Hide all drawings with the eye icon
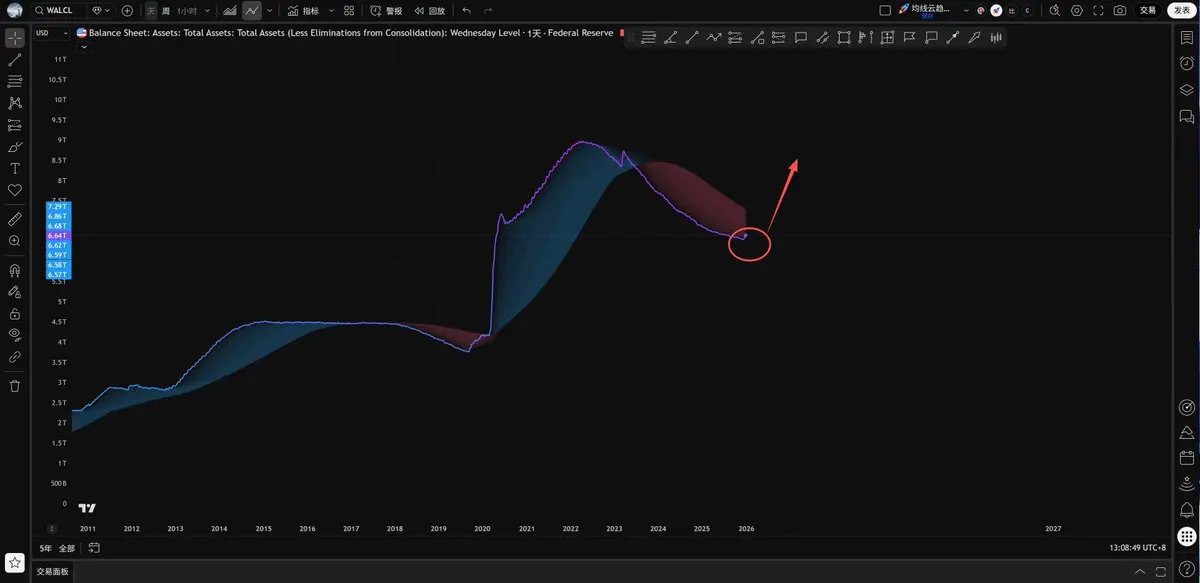The width and height of the screenshot is (1200, 583). (15, 335)
